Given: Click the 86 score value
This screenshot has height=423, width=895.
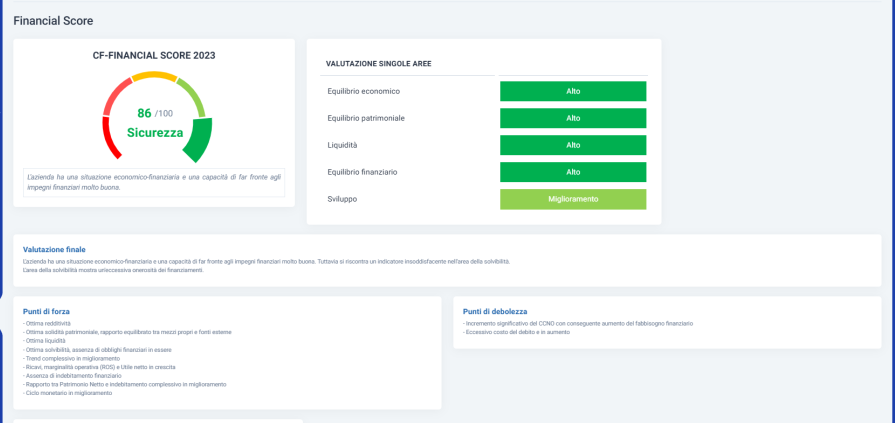Looking at the screenshot, I should [x=144, y=113].
